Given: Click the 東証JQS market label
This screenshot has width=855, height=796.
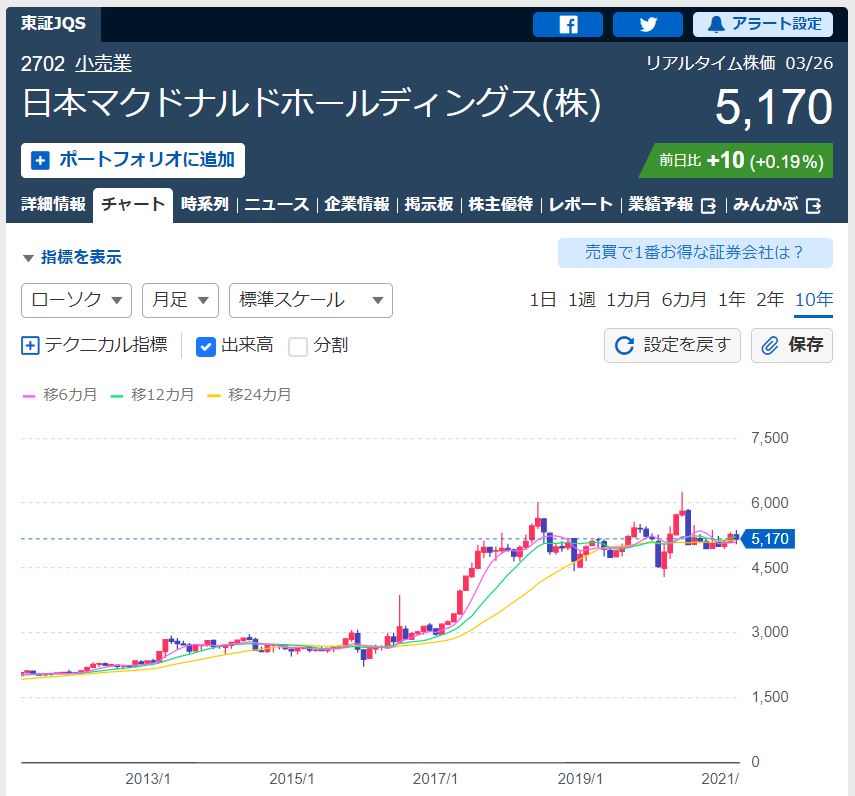Looking at the screenshot, I should click(53, 23).
